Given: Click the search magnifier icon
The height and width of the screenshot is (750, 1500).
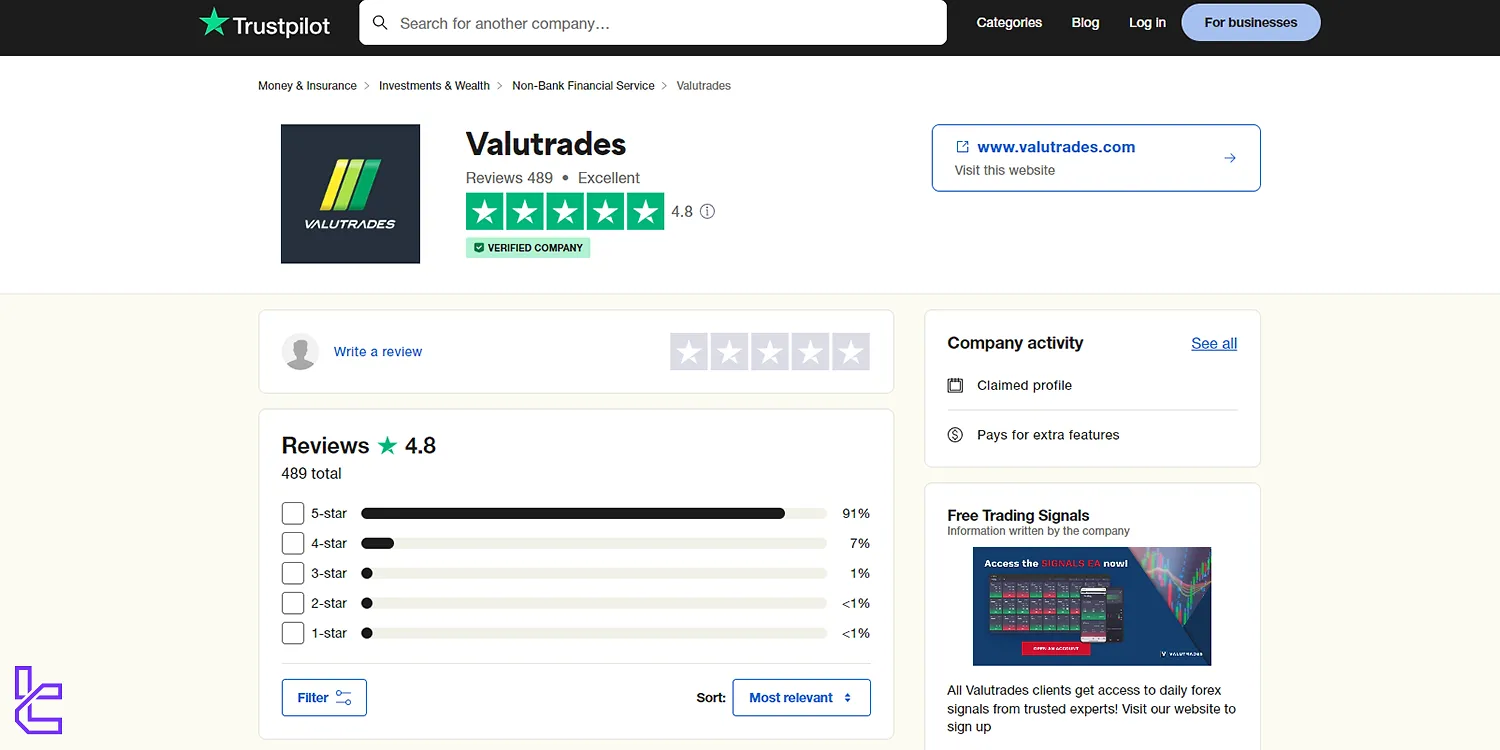Looking at the screenshot, I should 380,22.
